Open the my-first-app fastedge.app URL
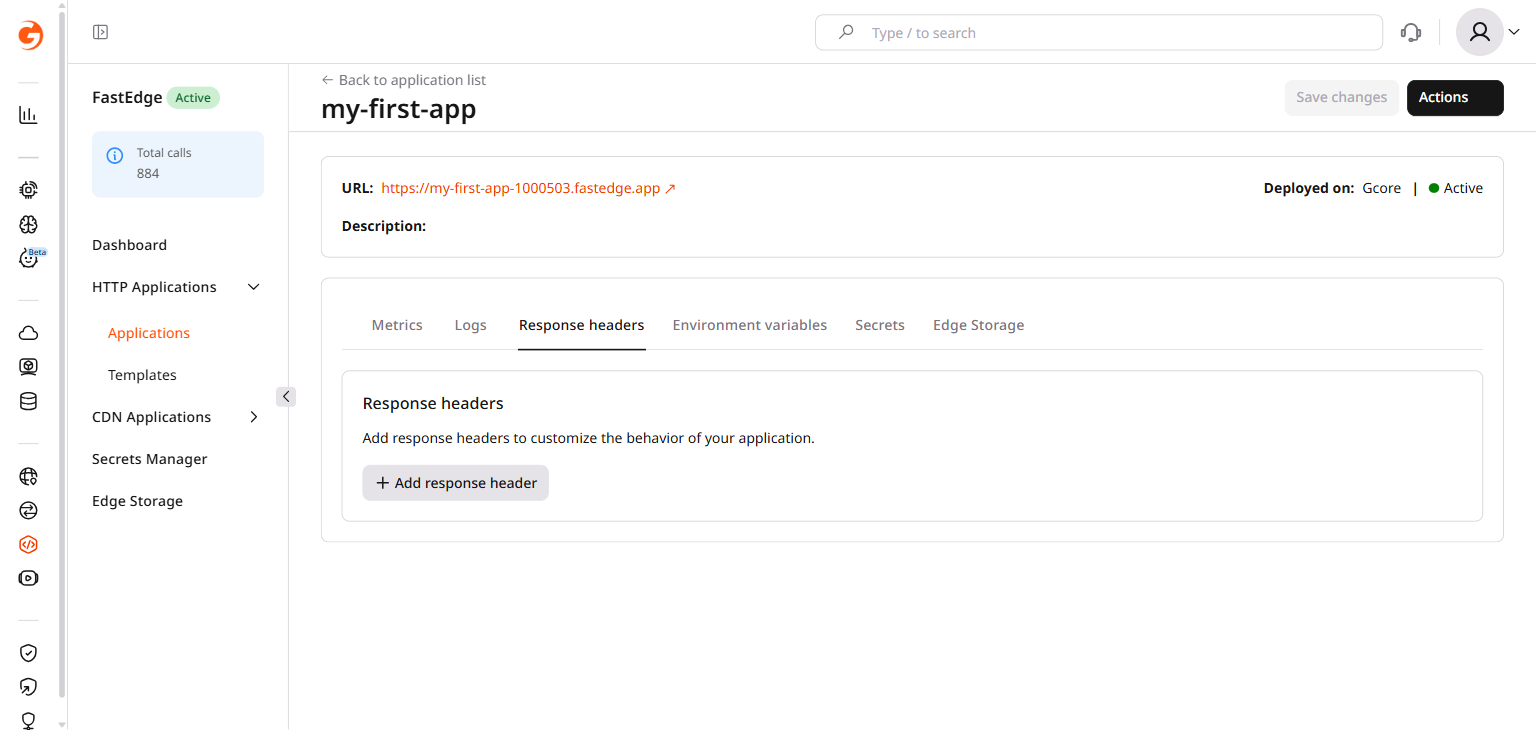The width and height of the screenshot is (1536, 730). tap(529, 188)
